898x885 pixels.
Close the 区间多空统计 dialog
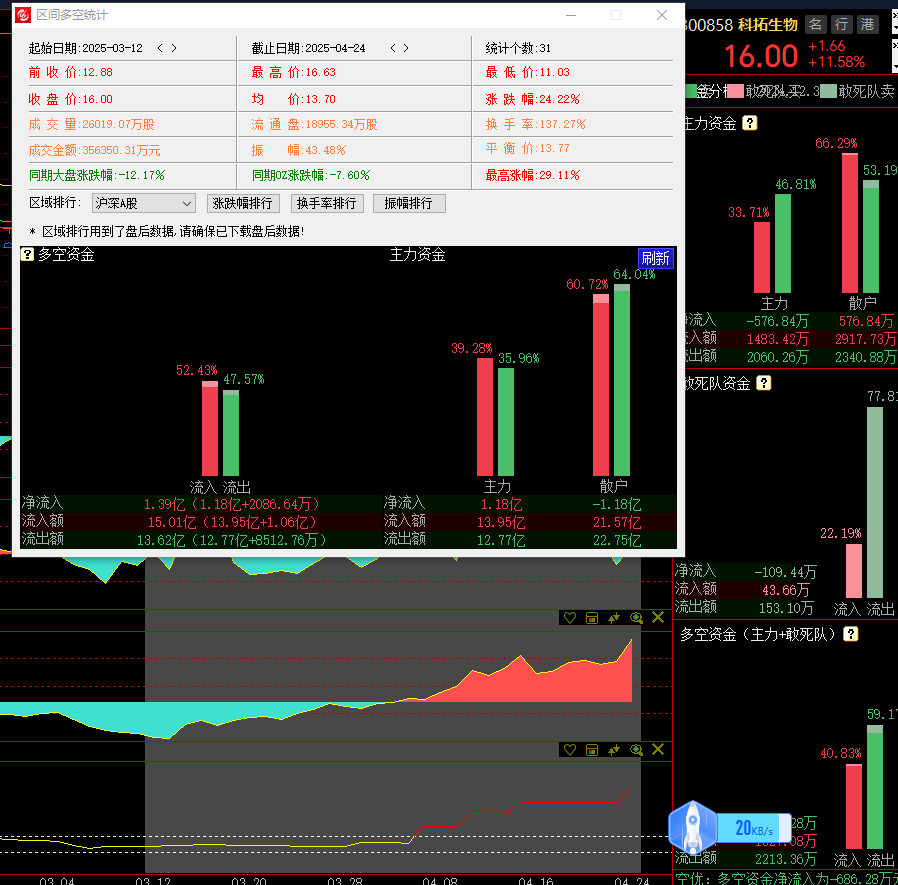[x=661, y=15]
